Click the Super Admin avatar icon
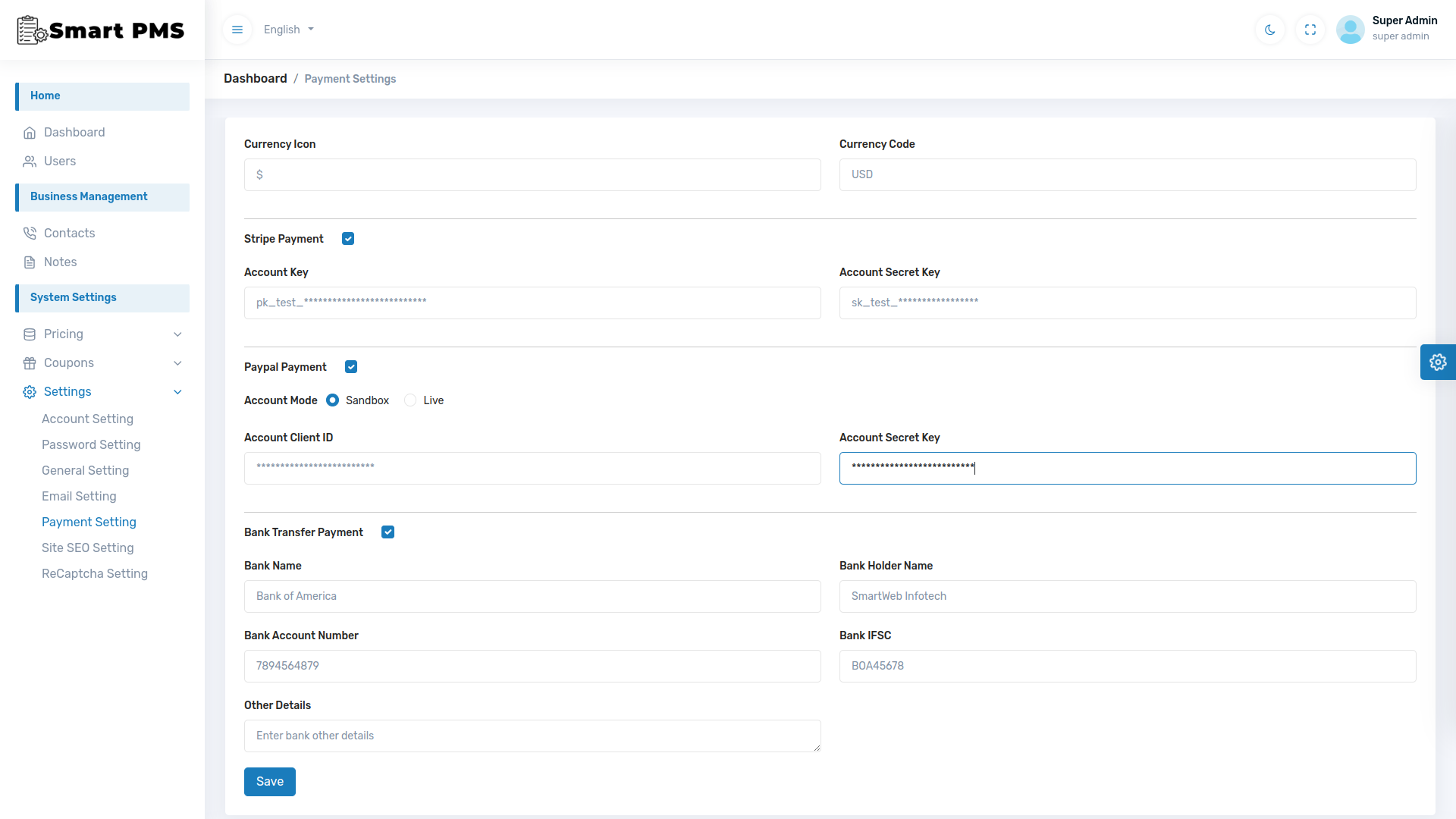1456x819 pixels. pyautogui.click(x=1351, y=30)
